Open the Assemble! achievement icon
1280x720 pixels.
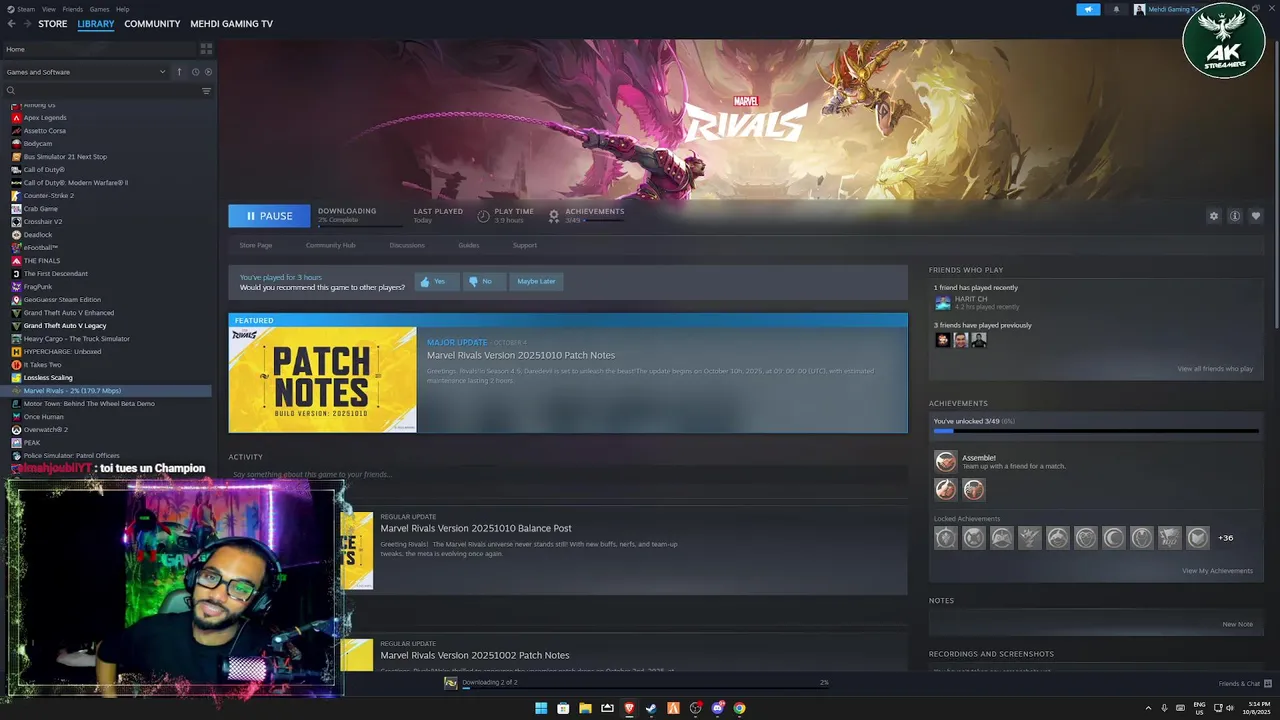coord(945,461)
